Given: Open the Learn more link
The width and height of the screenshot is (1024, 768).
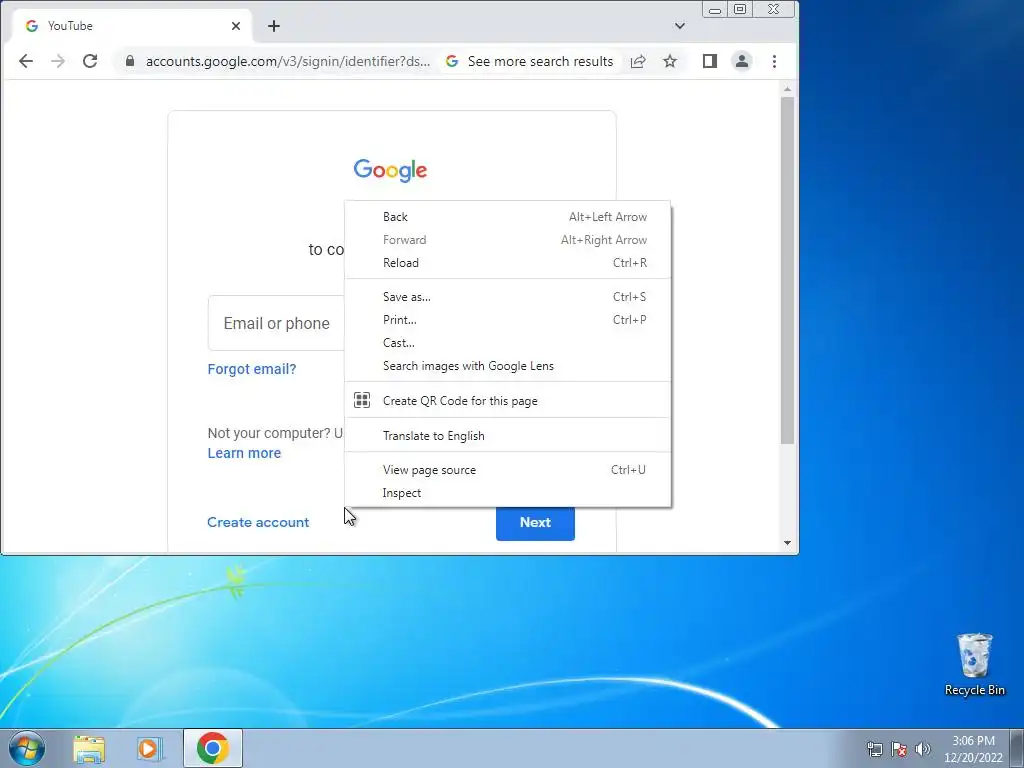Looking at the screenshot, I should click(244, 453).
